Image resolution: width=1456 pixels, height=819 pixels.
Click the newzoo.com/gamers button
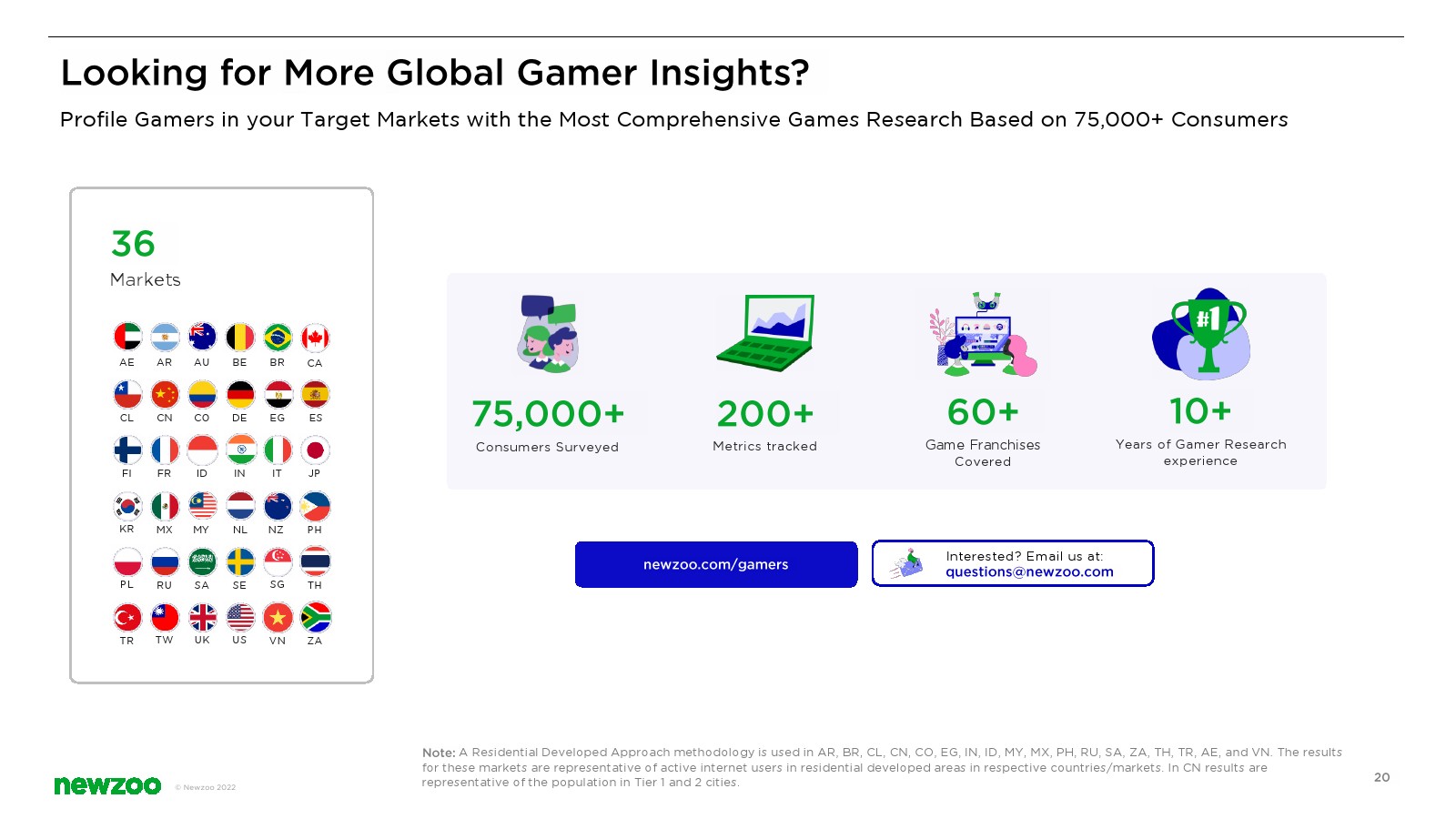[716, 564]
